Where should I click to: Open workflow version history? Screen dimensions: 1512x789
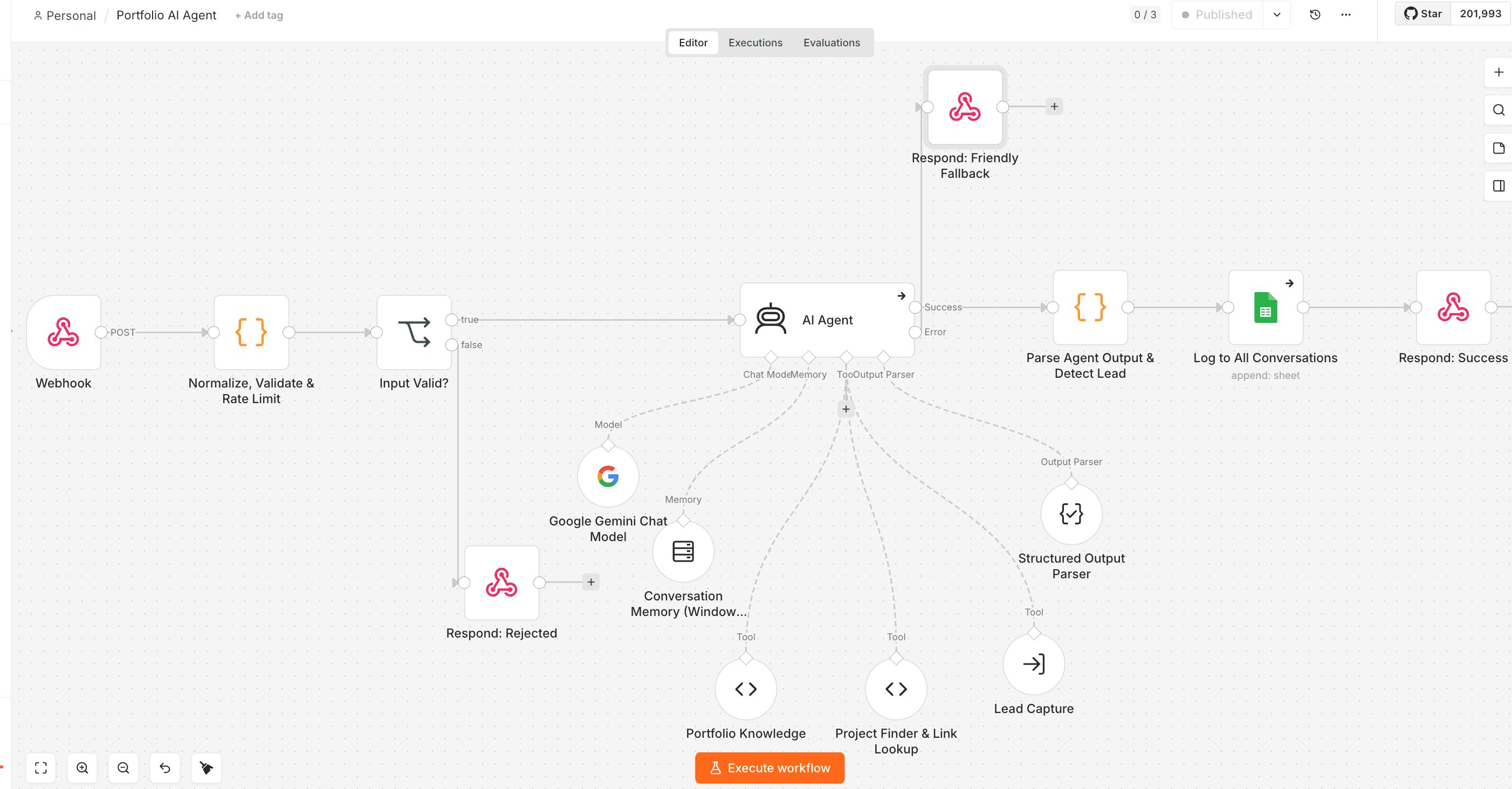(x=1315, y=15)
